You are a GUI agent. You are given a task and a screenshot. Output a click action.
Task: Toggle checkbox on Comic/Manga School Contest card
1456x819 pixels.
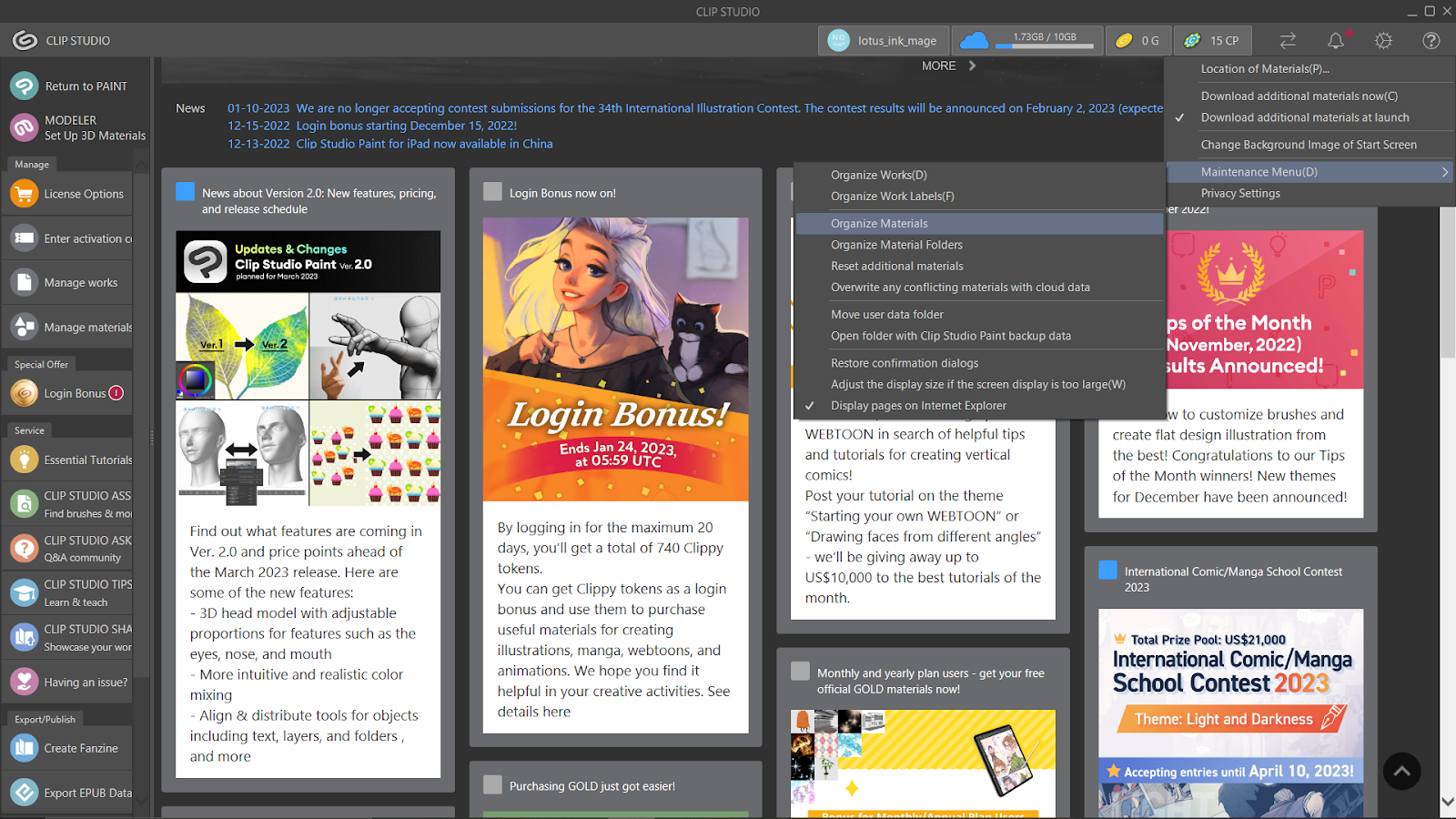1107,570
